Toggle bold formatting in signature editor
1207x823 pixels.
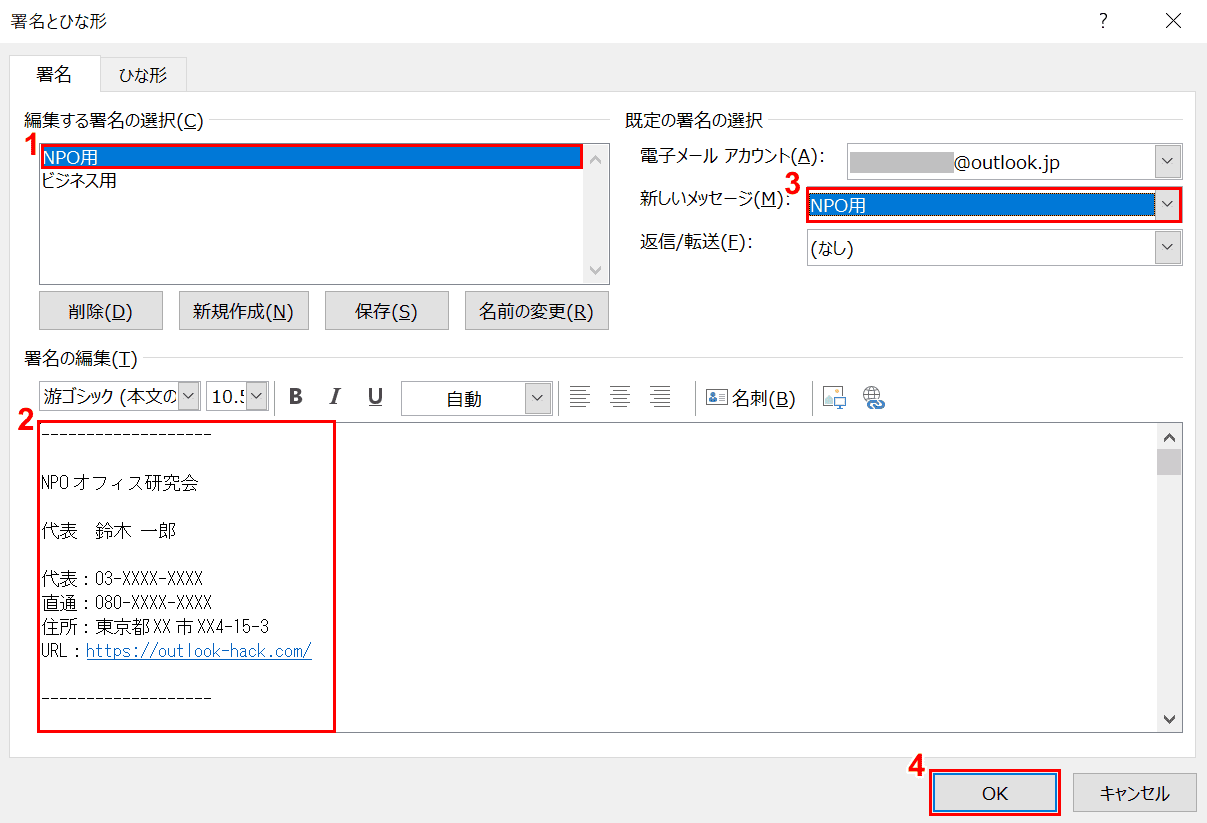pyautogui.click(x=296, y=397)
